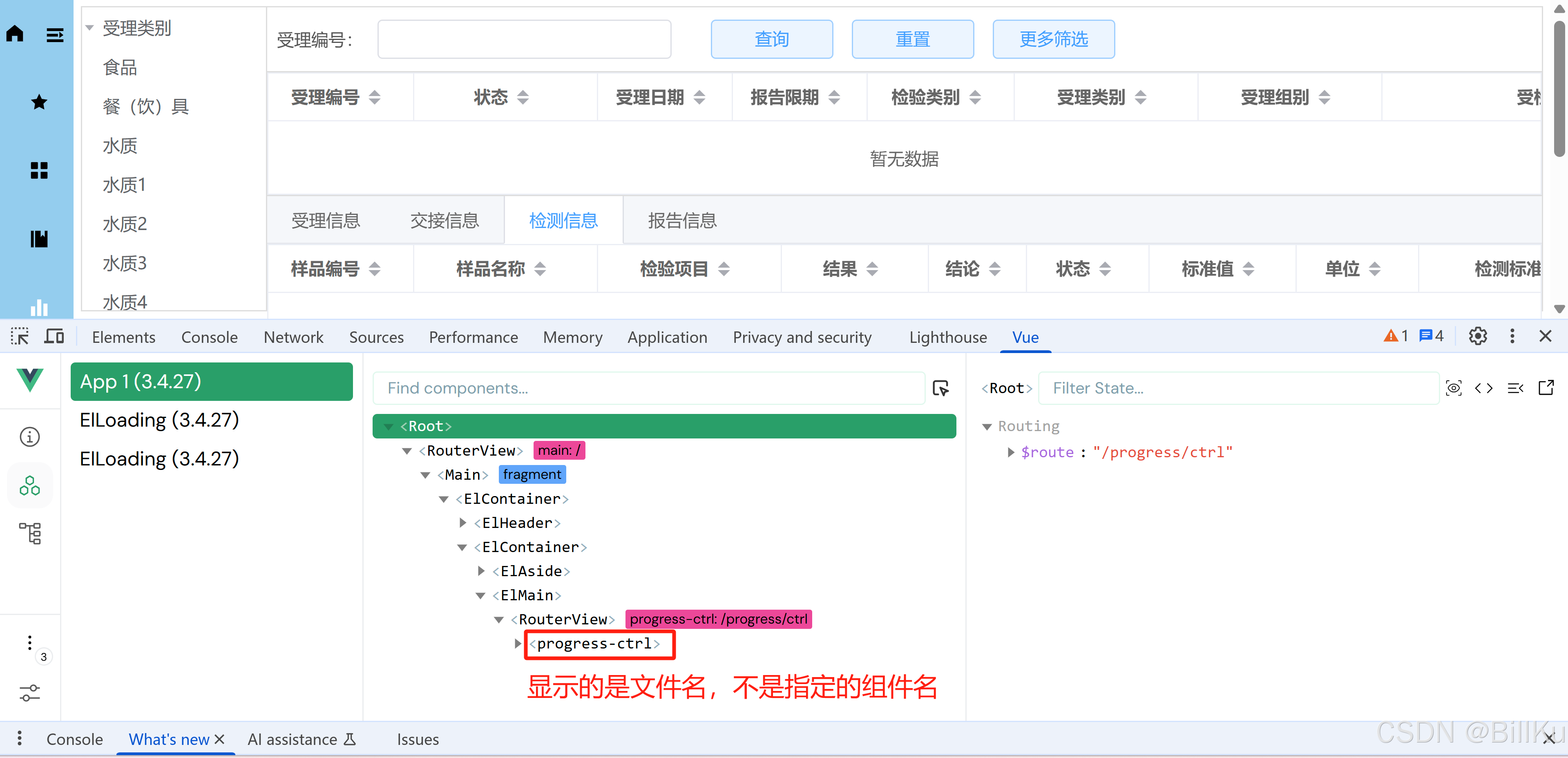Toggle the hamburger menu collapse icon
Viewport: 1568px width, 758px height.
[55, 35]
